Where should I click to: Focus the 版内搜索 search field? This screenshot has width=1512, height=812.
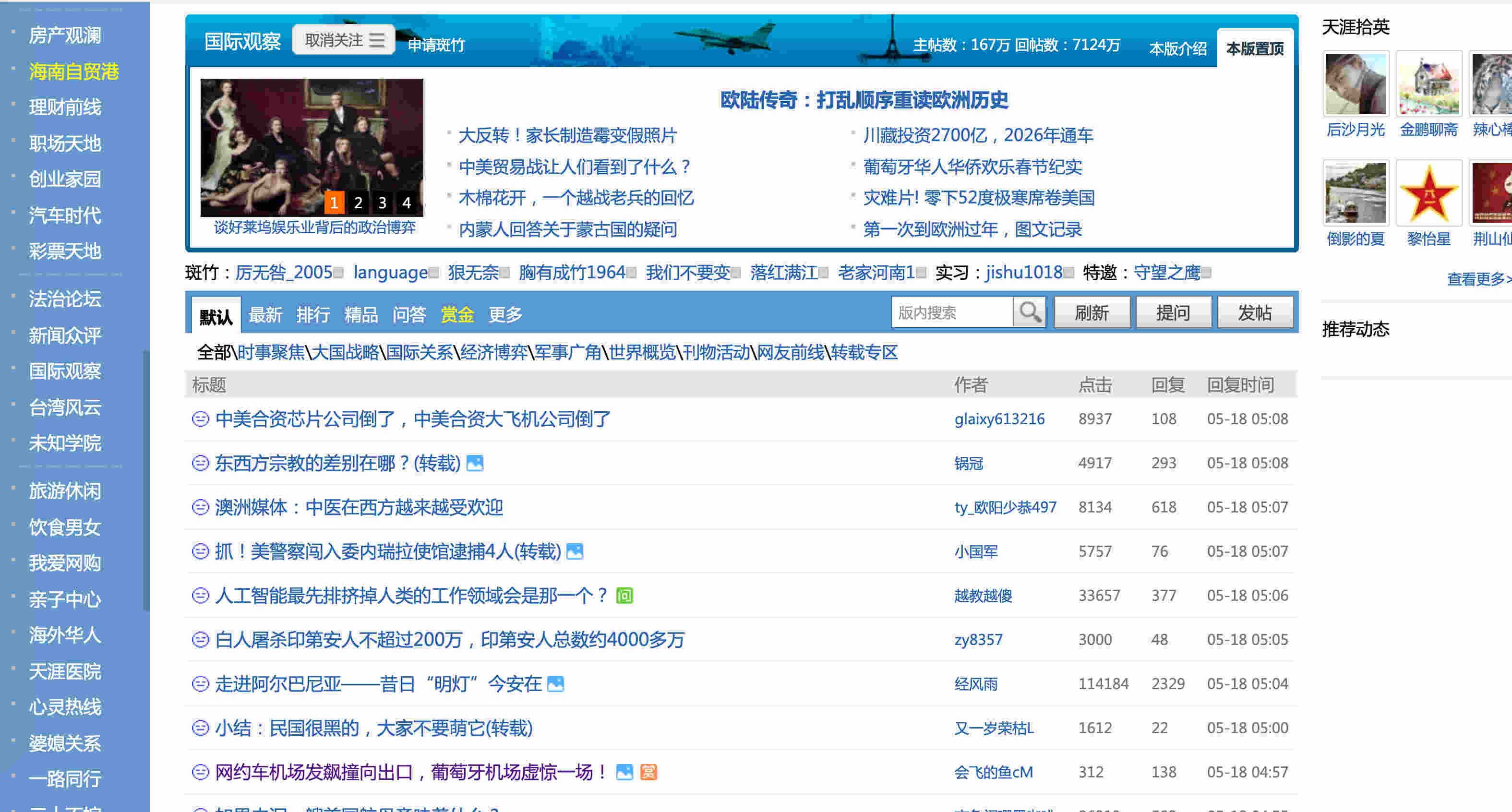point(951,313)
